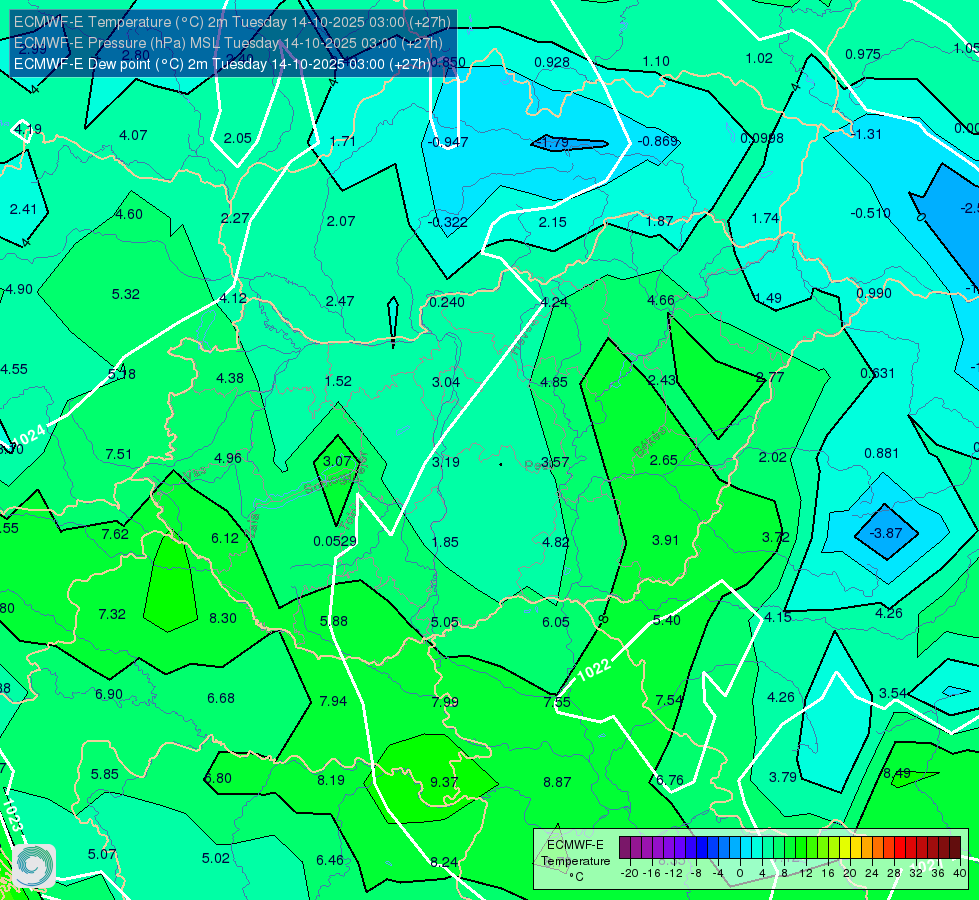
Task: Click the '8.87' temperature value
Action: pos(557,782)
